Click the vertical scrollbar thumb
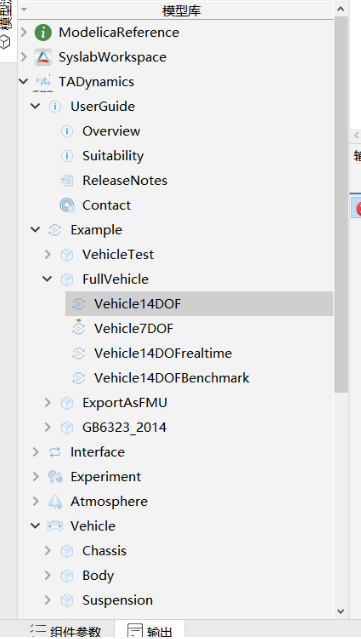 (x=341, y=205)
